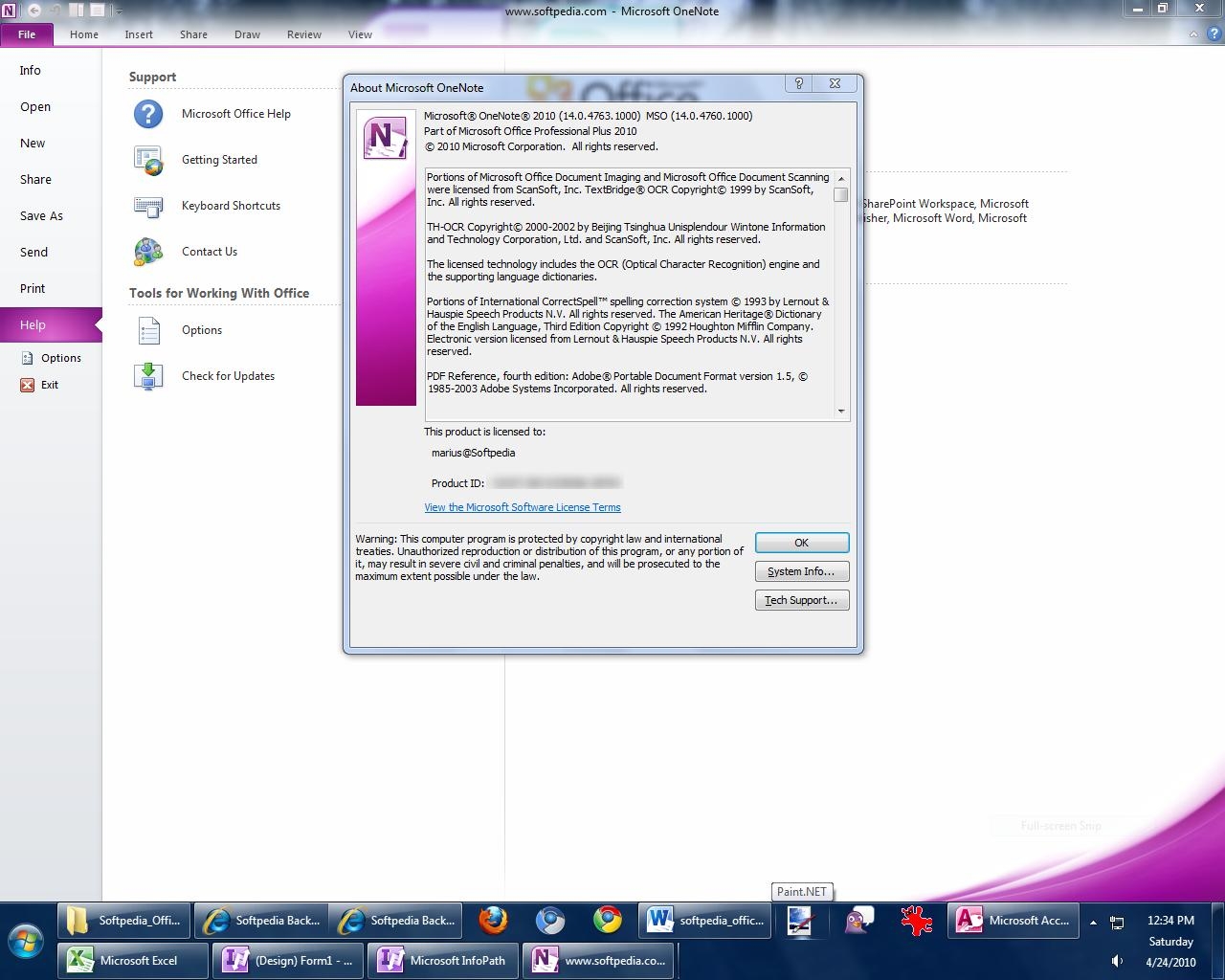
Task: Open Google Chrome from the taskbar
Action: [607, 921]
